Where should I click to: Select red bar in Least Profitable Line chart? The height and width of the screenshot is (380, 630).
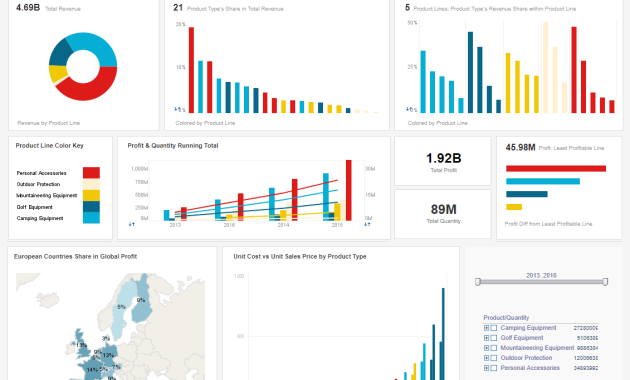point(556,168)
